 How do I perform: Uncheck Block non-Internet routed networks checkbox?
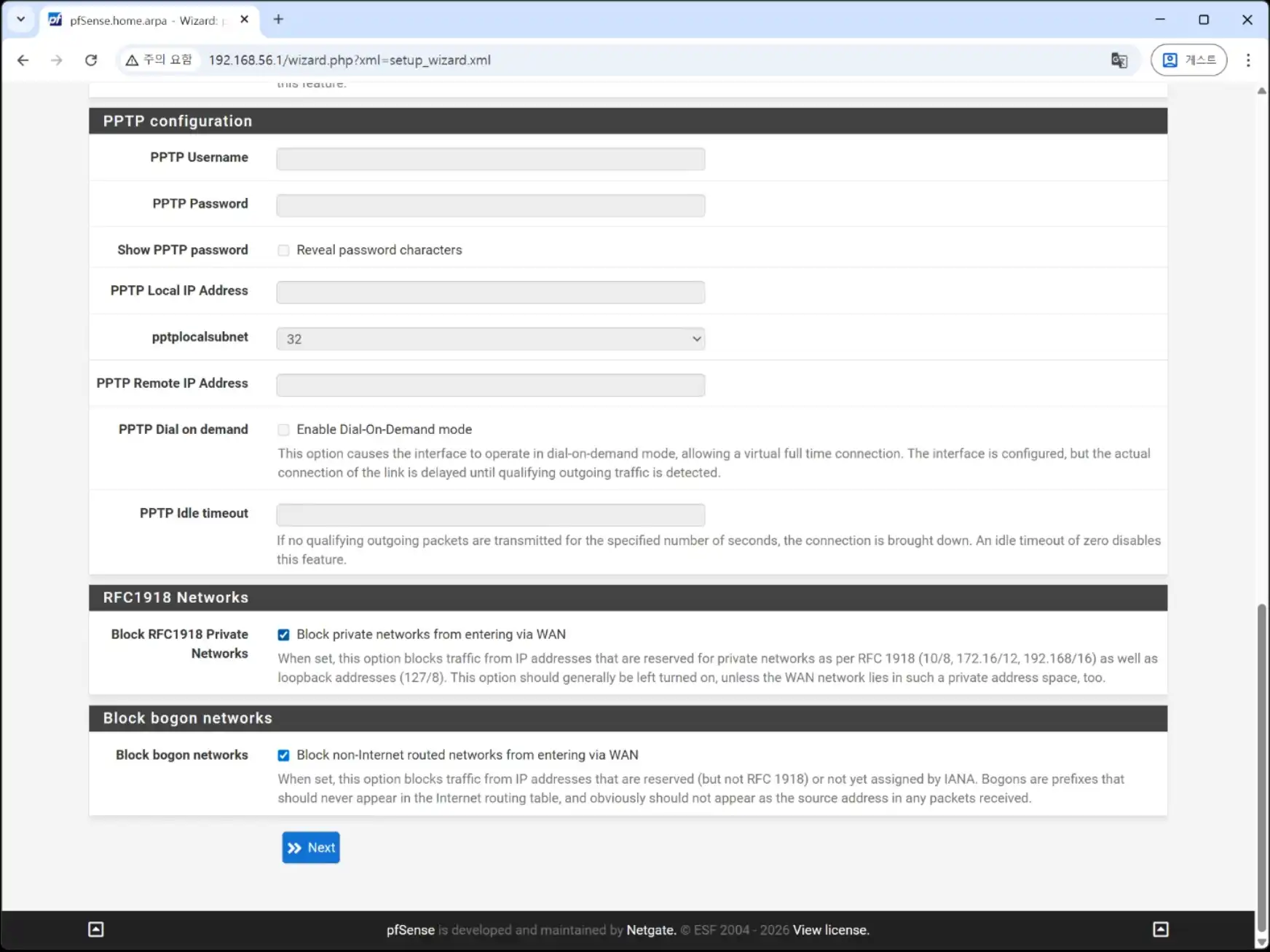tap(283, 755)
